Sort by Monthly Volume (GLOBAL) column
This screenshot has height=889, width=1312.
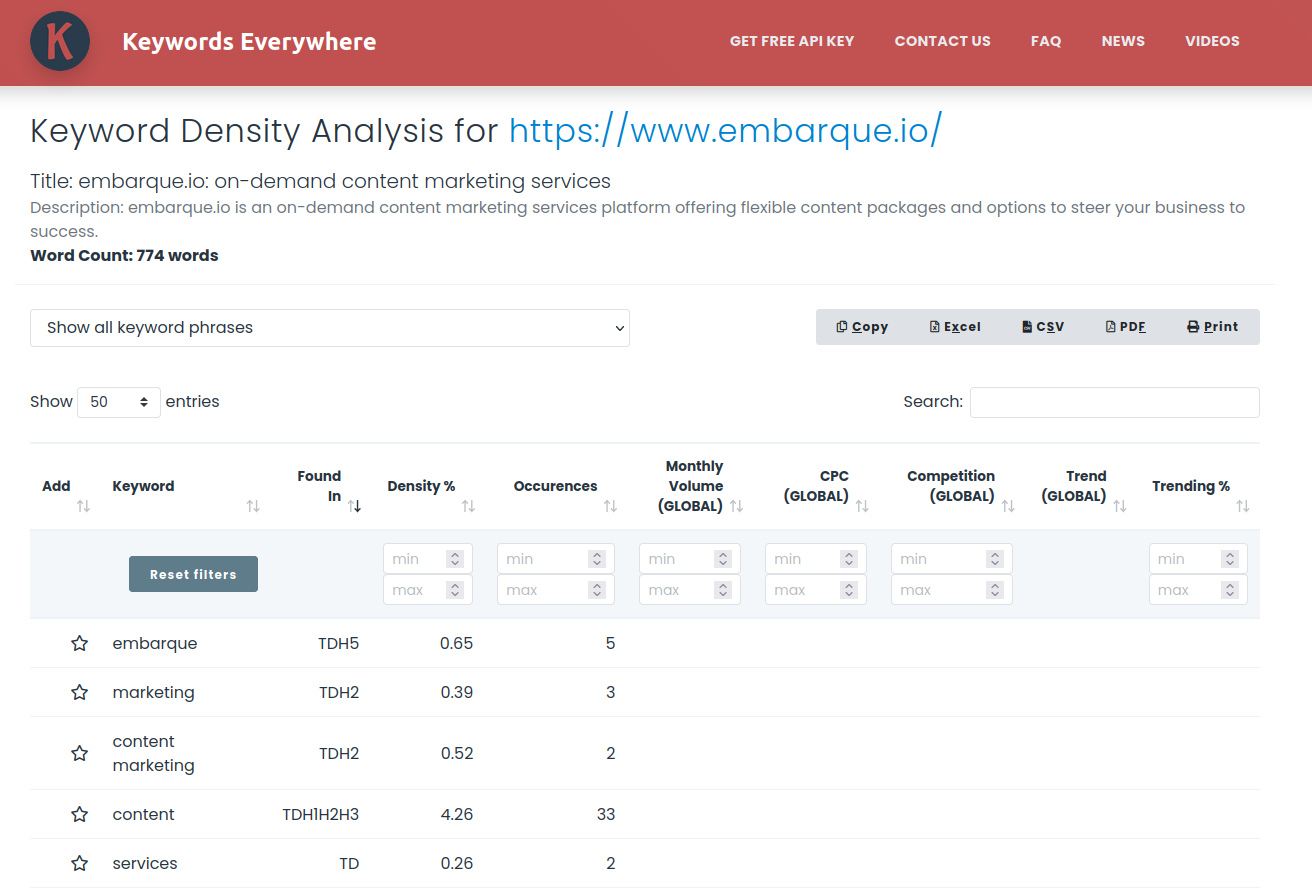point(737,507)
